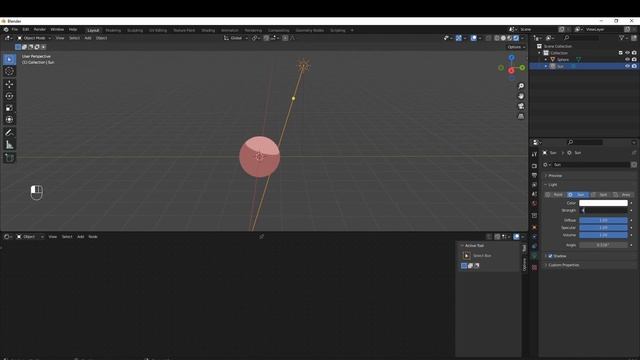The width and height of the screenshot is (640, 360).
Task: Click the viewport zoom magnifier icon
Action: pos(521,86)
